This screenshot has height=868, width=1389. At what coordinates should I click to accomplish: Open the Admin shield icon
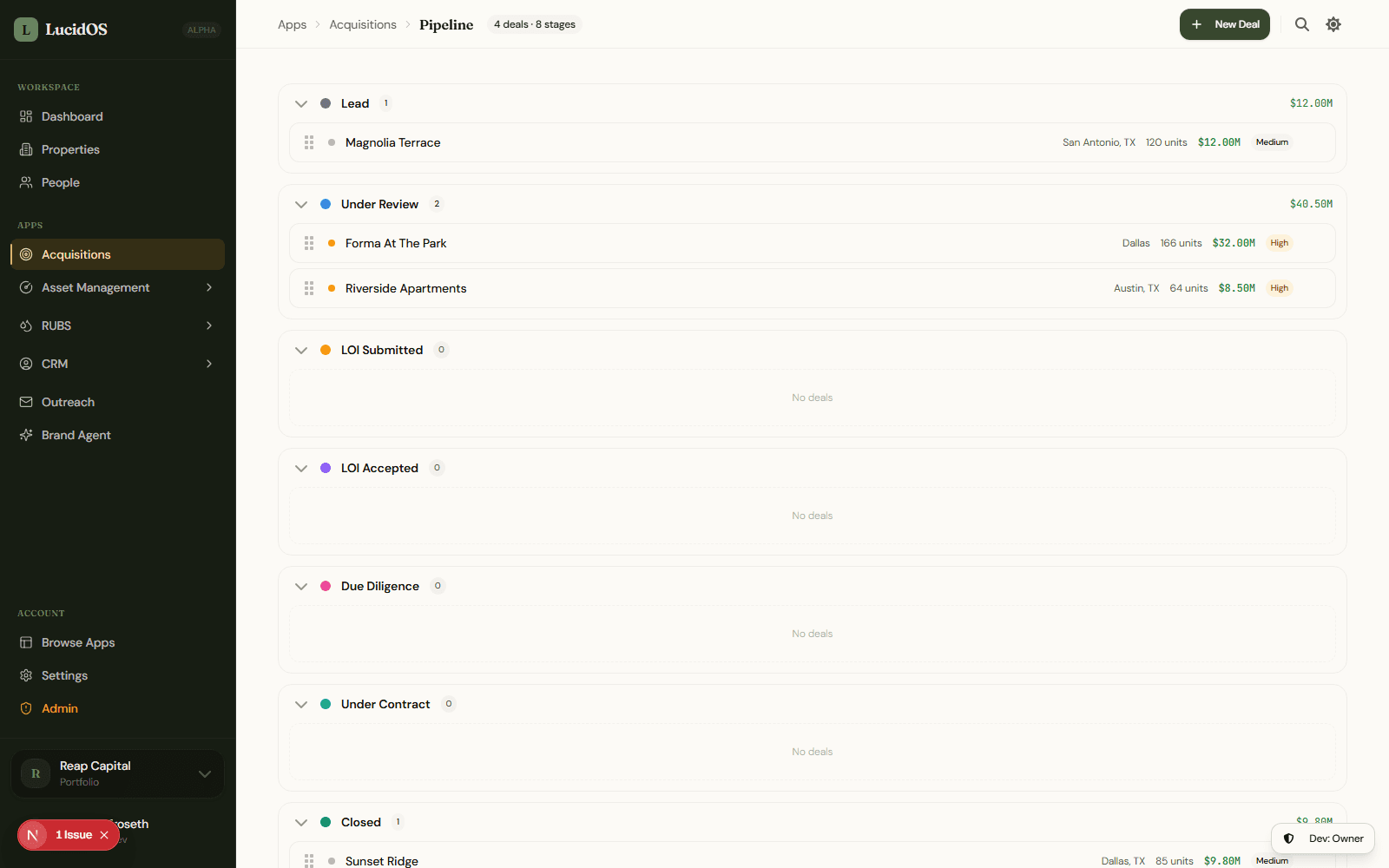26,708
